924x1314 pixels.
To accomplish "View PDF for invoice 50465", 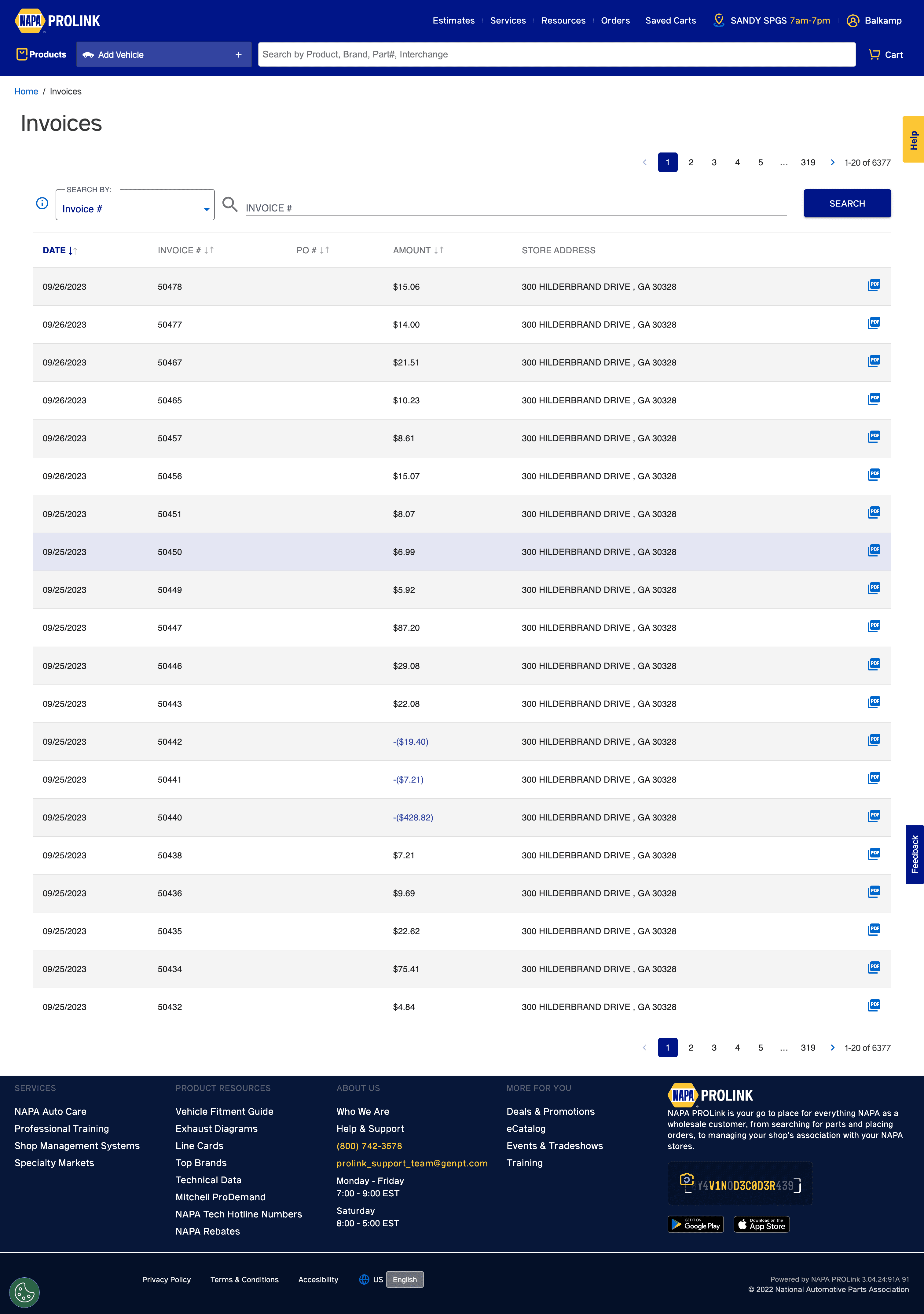I will (874, 398).
